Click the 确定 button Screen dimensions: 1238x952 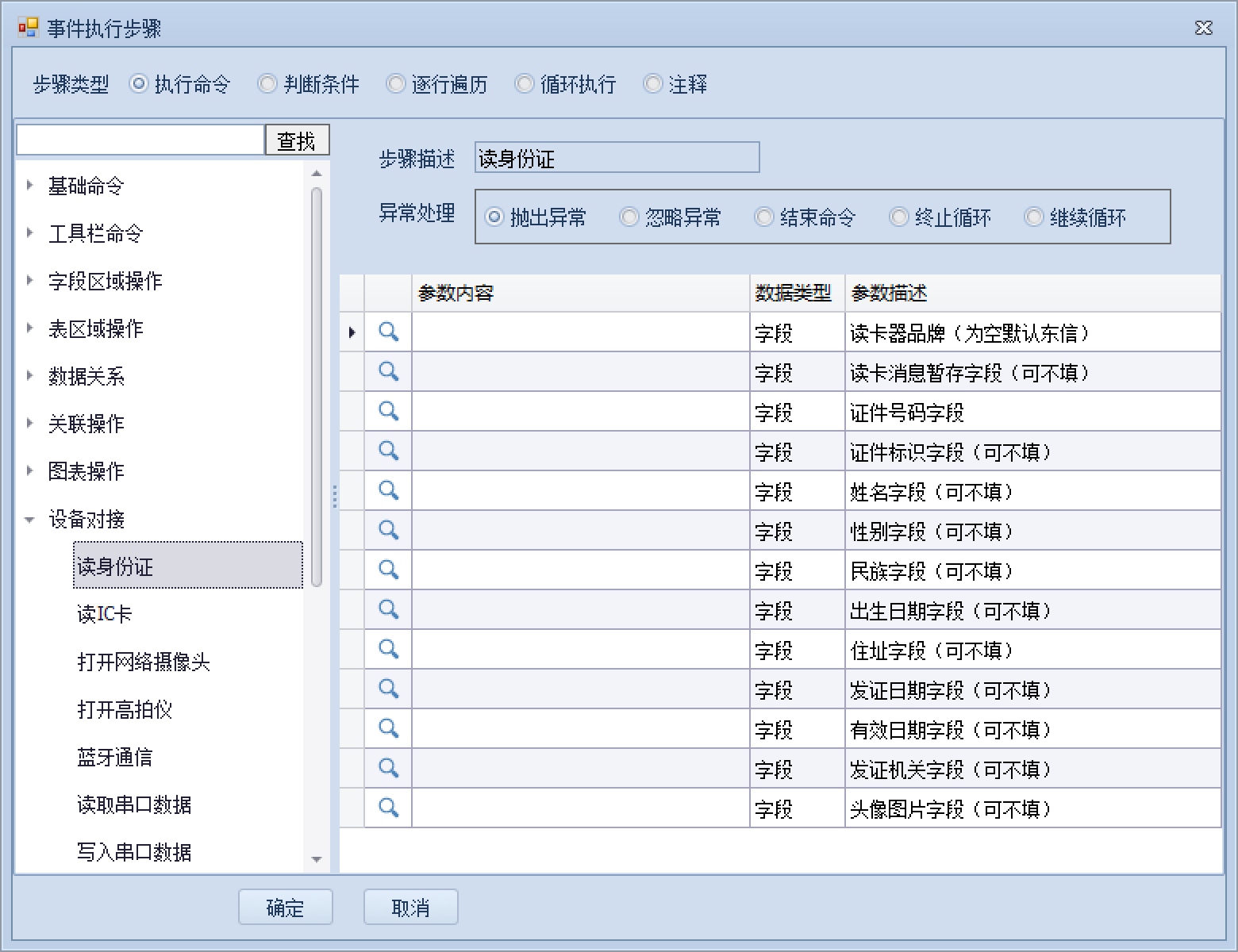click(x=285, y=907)
